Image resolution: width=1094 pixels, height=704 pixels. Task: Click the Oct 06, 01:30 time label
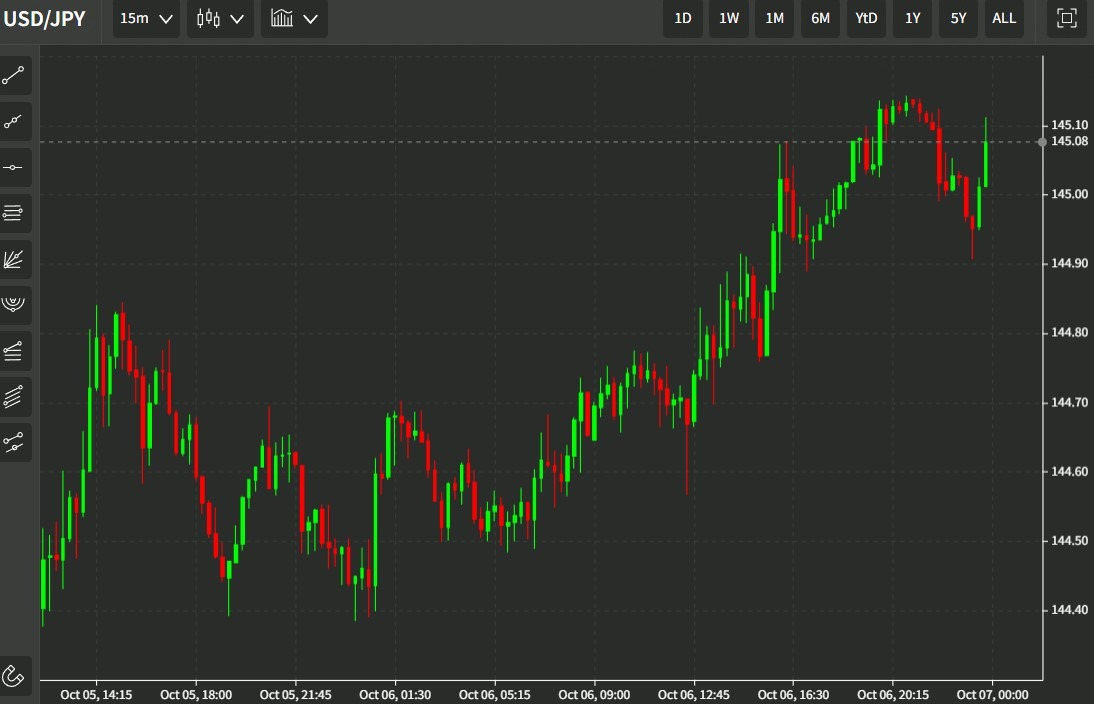[x=395, y=695]
